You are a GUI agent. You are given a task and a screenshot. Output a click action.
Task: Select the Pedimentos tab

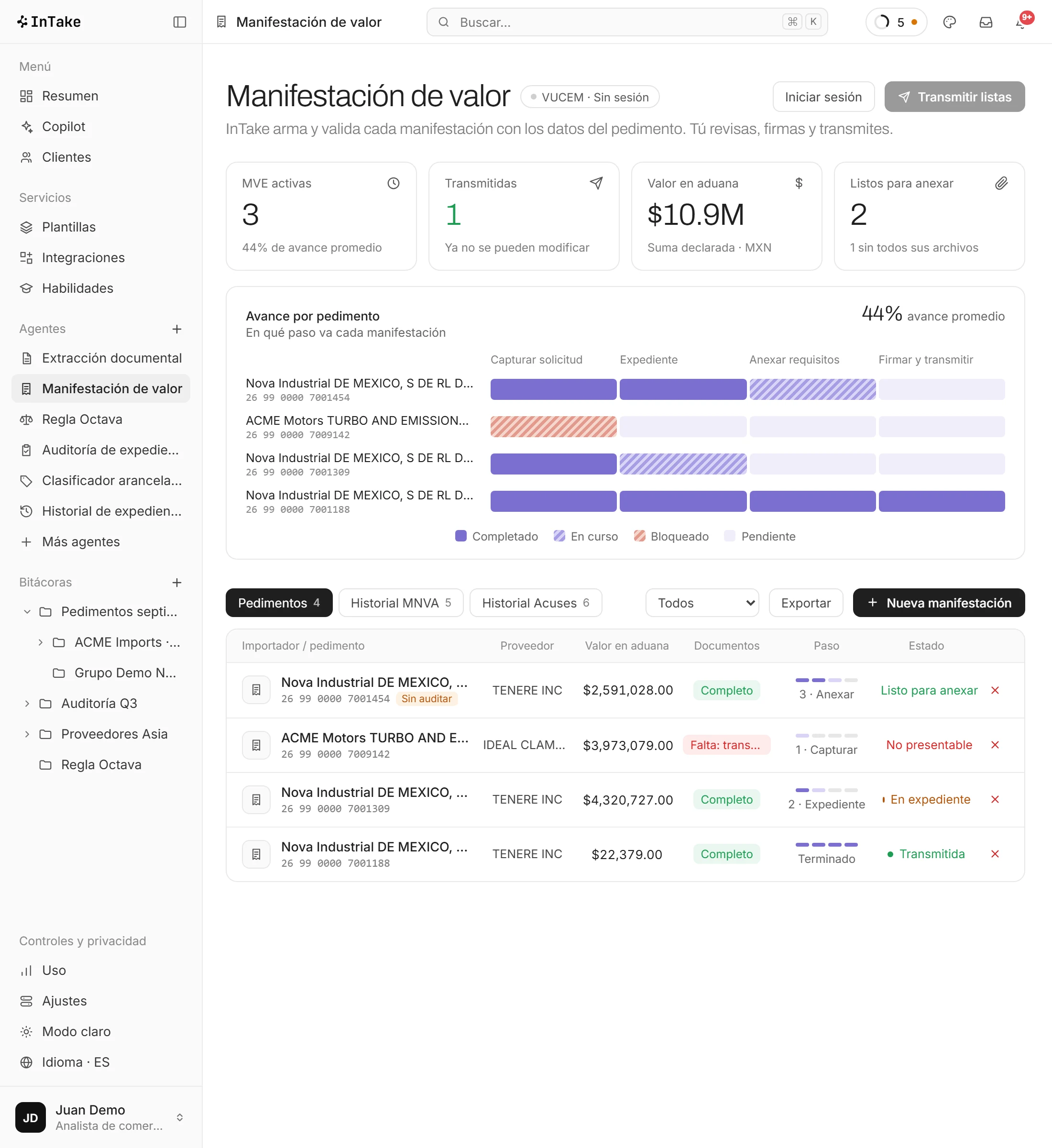[x=279, y=603]
